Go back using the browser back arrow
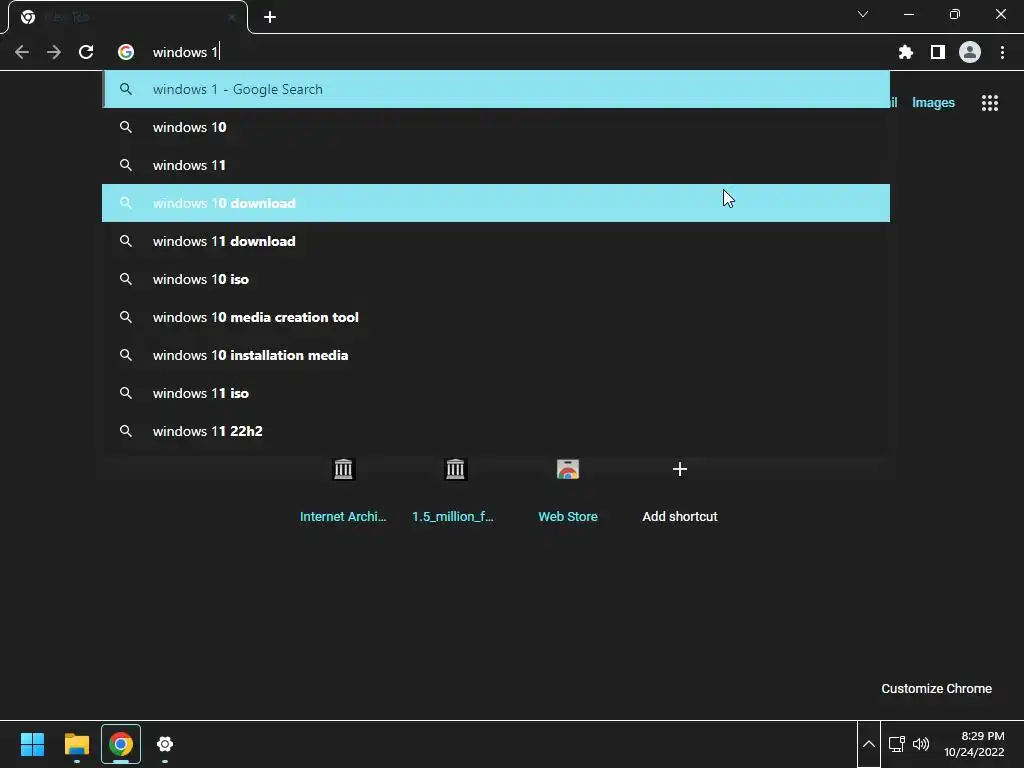This screenshot has height=768, width=1024. coord(22,52)
